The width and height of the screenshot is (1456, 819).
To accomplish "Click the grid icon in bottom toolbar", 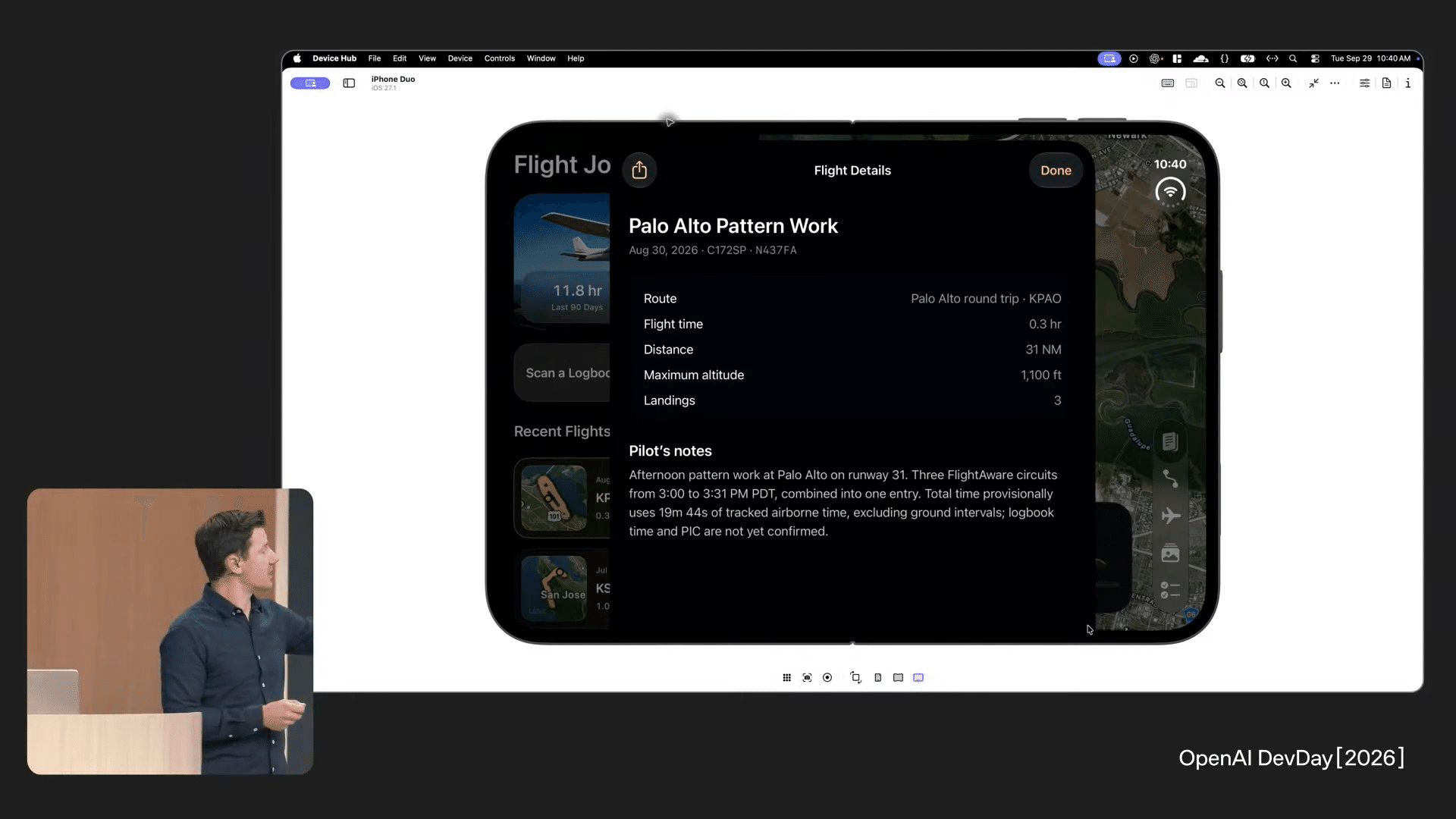I will click(786, 678).
